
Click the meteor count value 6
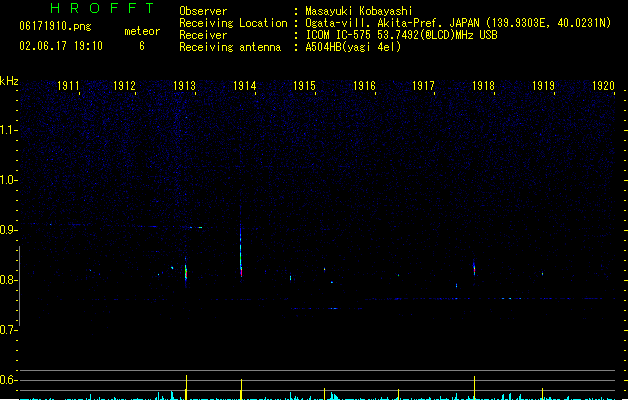point(142,46)
